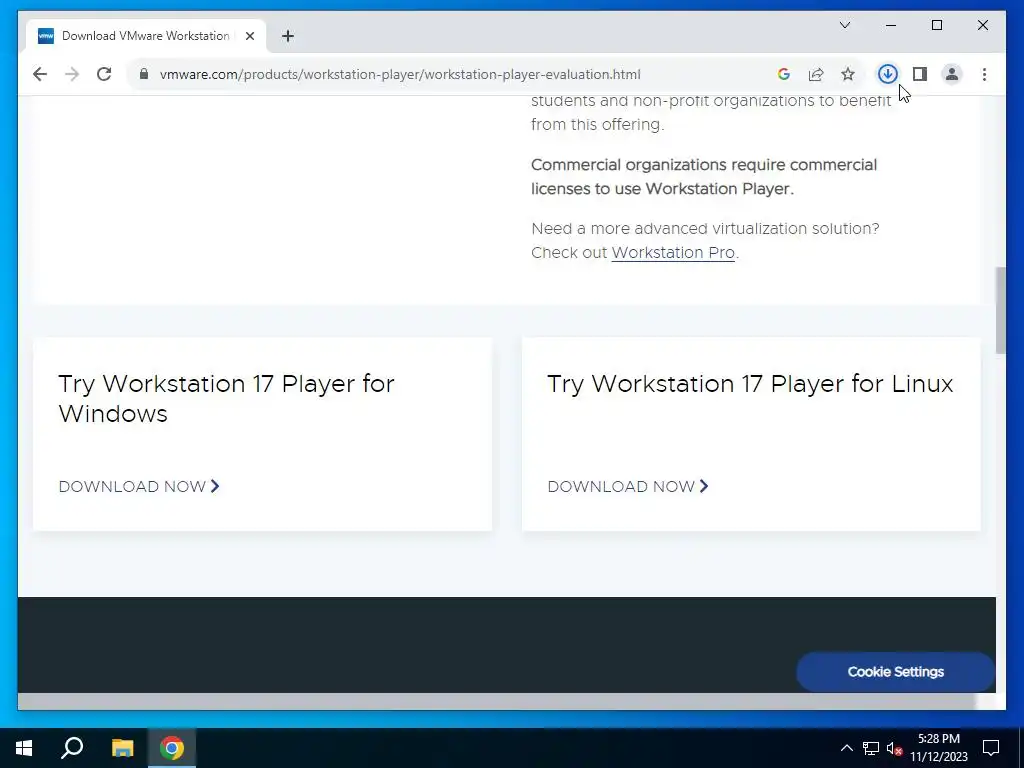The image size is (1024, 768).
Task: Close the Chrome window
Action: coord(982,25)
